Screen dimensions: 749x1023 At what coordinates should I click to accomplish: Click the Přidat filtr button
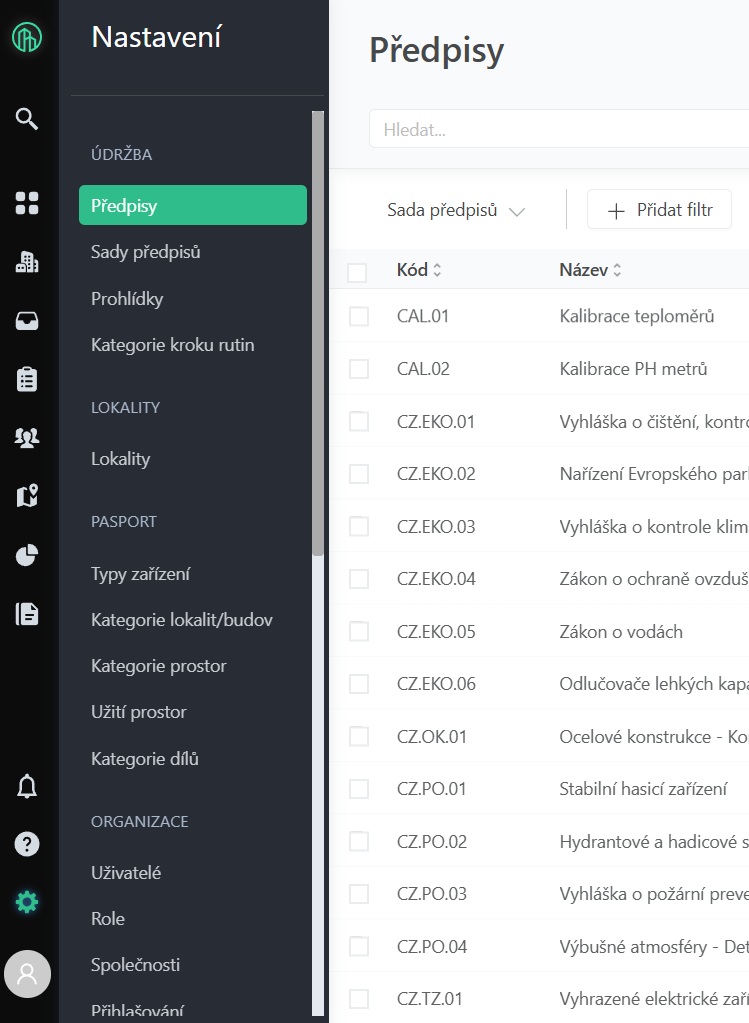(x=659, y=211)
